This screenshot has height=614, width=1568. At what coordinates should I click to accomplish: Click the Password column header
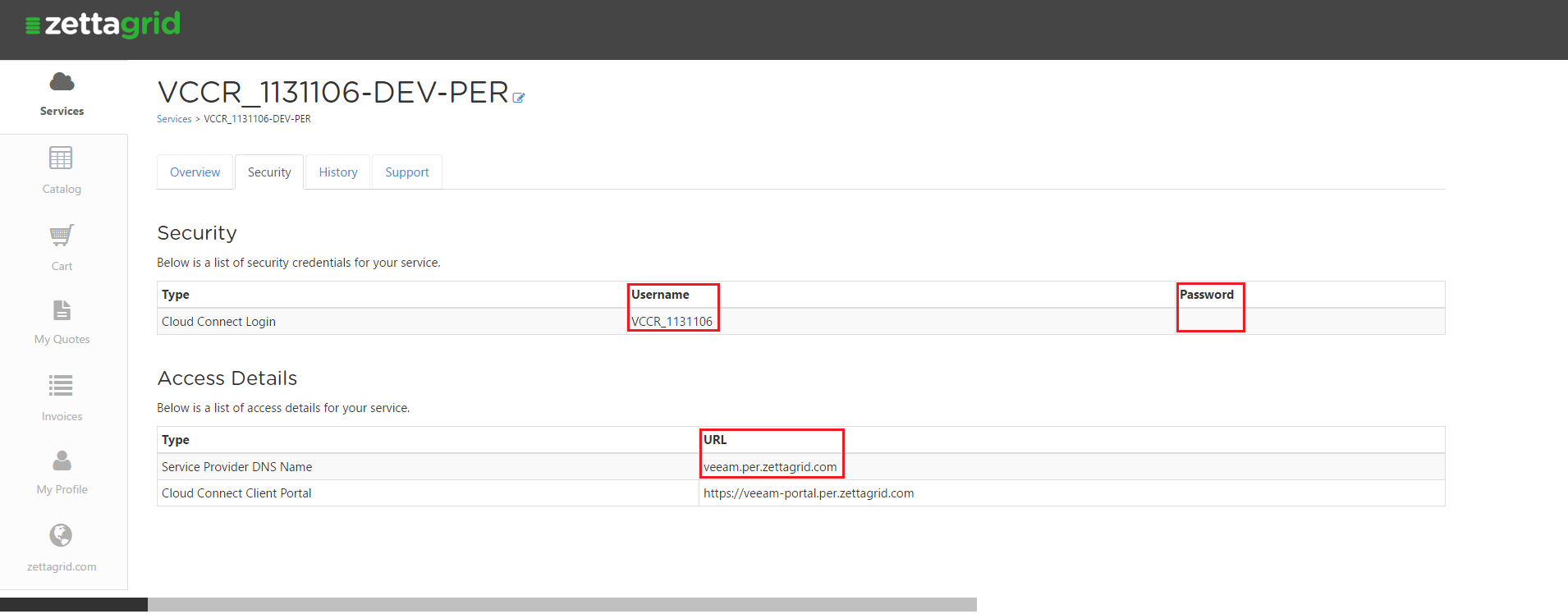click(x=1206, y=295)
